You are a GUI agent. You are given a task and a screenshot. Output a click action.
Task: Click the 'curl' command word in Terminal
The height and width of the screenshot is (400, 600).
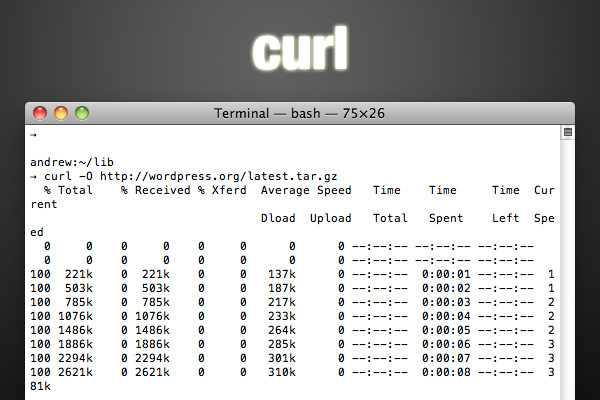pyautogui.click(x=58, y=176)
